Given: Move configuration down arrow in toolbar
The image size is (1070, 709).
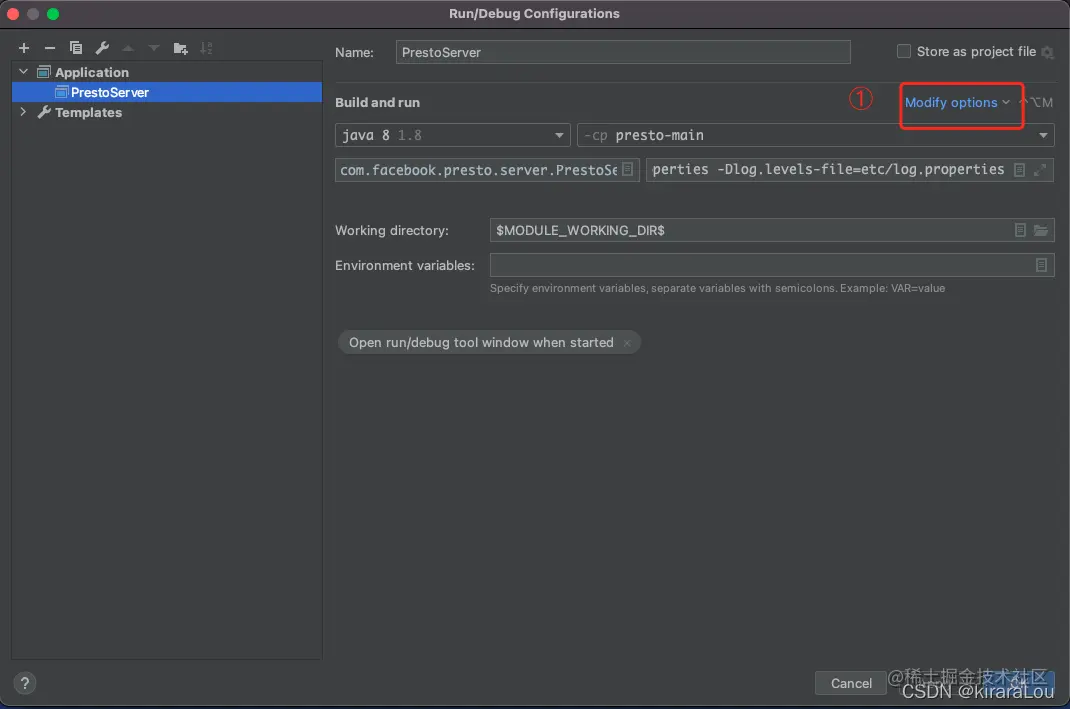Looking at the screenshot, I should click(154, 48).
